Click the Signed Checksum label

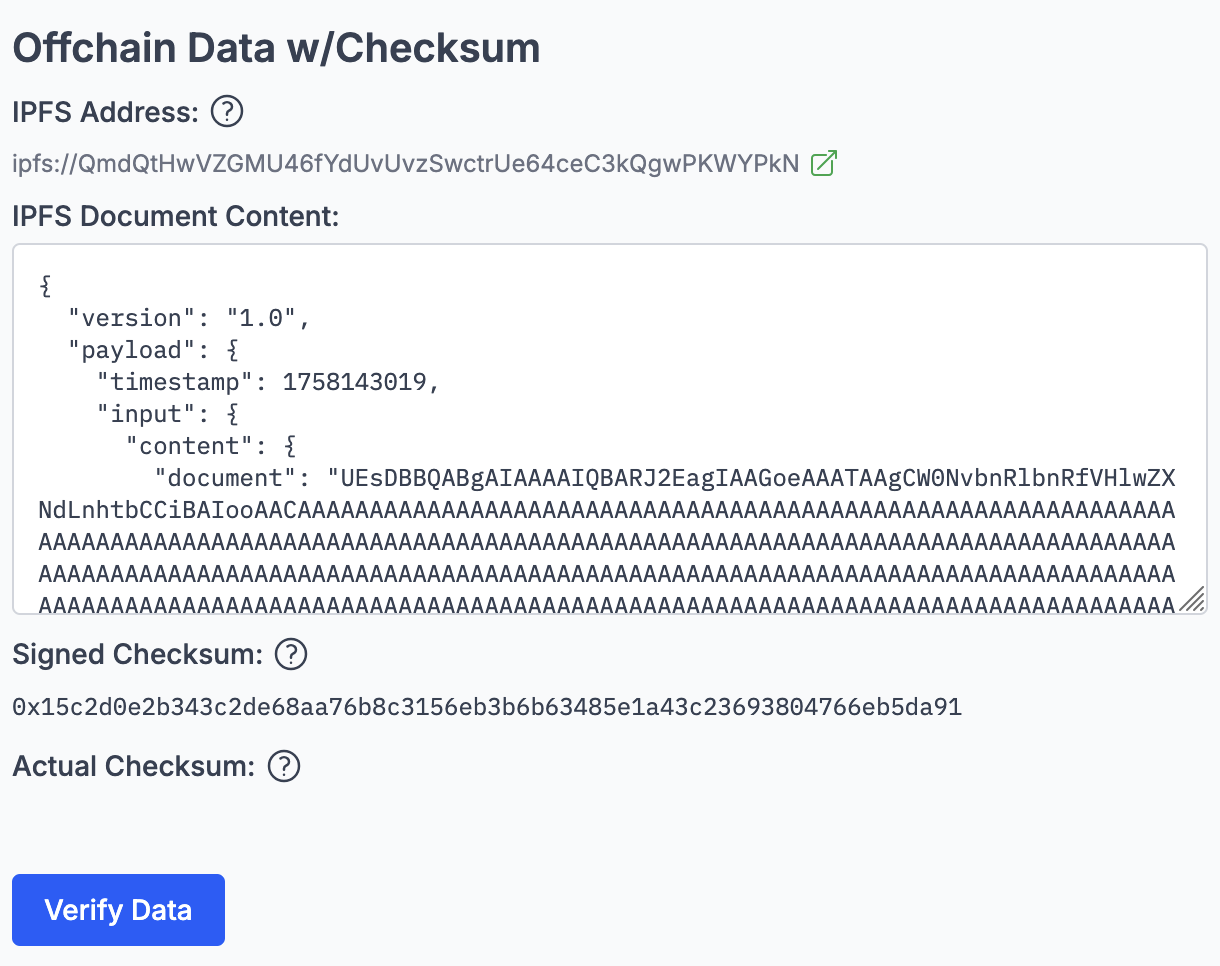[x=138, y=655]
